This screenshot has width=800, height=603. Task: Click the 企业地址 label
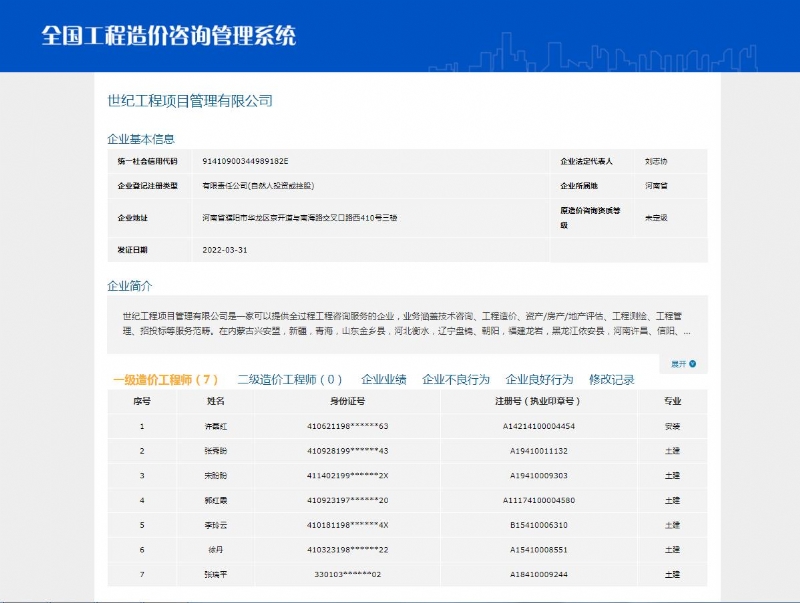click(x=133, y=218)
